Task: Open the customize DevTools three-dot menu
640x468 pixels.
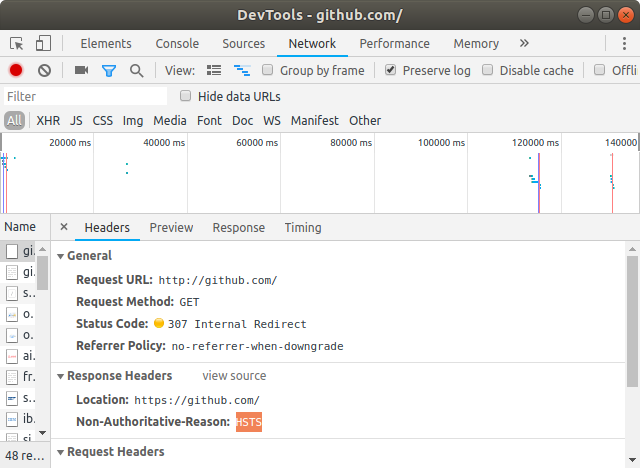Action: (x=624, y=43)
